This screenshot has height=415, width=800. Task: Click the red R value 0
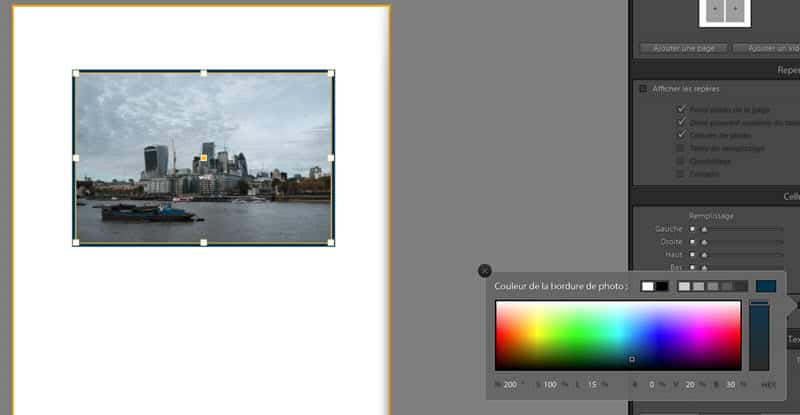click(652, 384)
